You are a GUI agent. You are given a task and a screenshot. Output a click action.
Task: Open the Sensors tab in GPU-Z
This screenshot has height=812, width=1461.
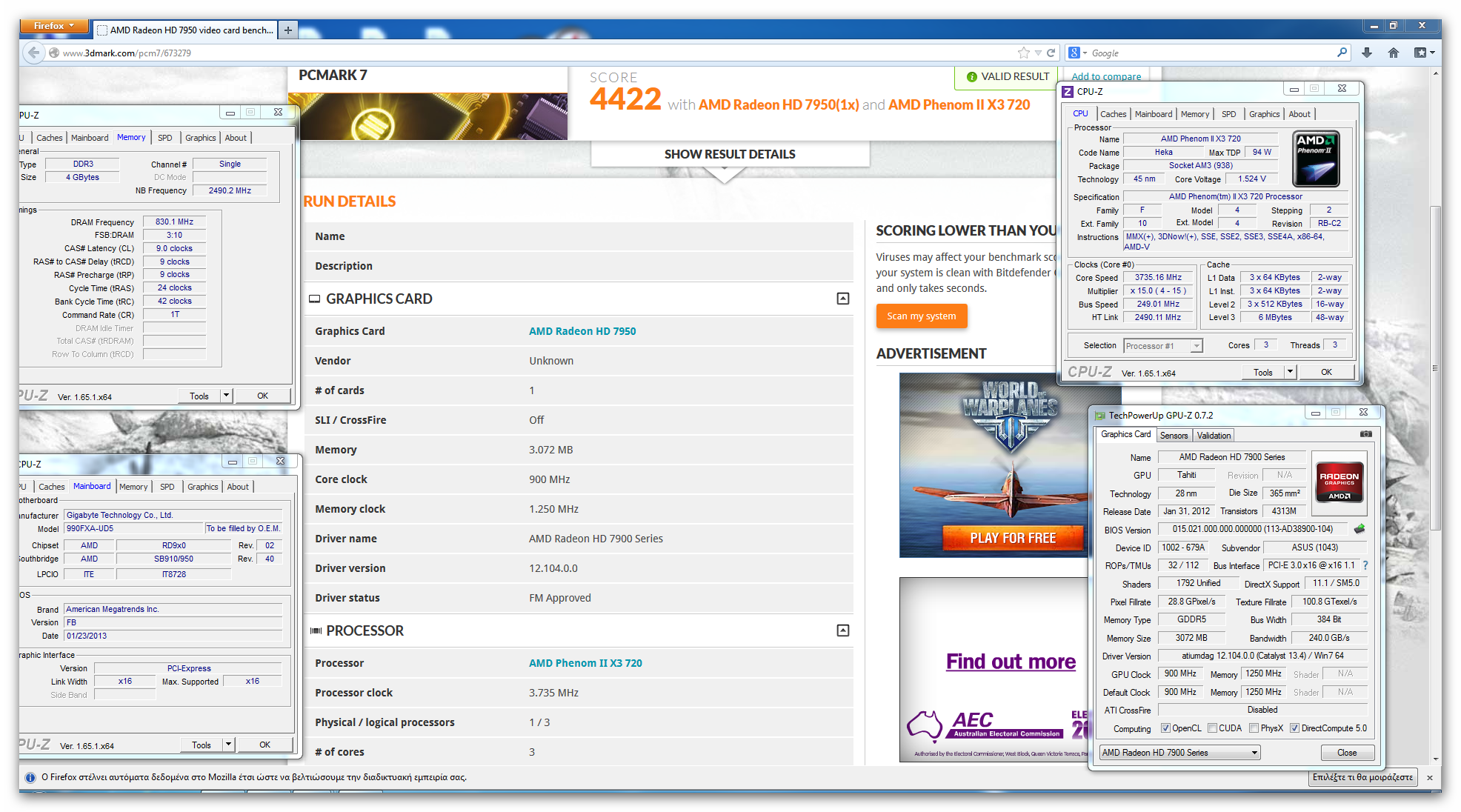[1174, 436]
